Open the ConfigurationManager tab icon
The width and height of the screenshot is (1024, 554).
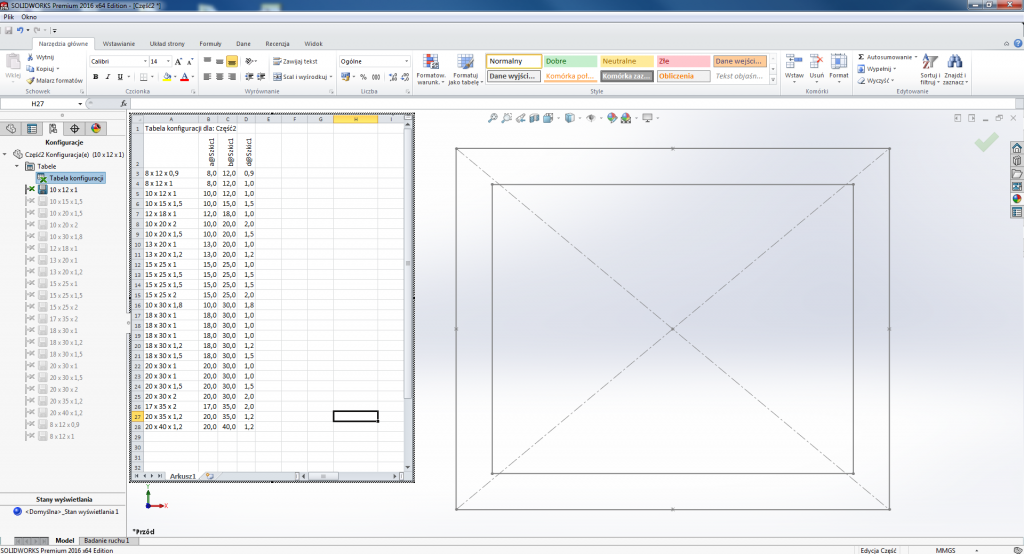point(53,128)
